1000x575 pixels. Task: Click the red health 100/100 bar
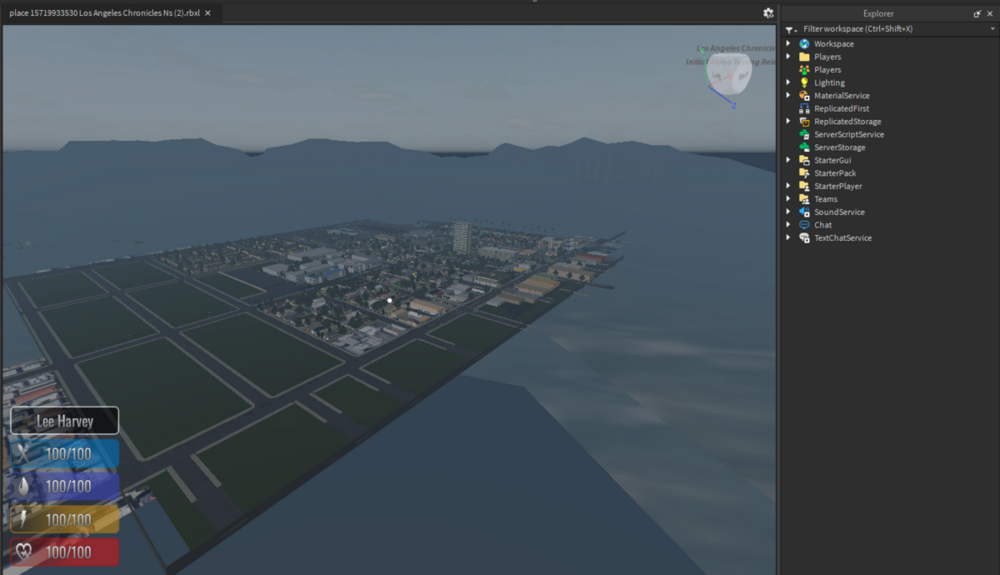[64, 552]
